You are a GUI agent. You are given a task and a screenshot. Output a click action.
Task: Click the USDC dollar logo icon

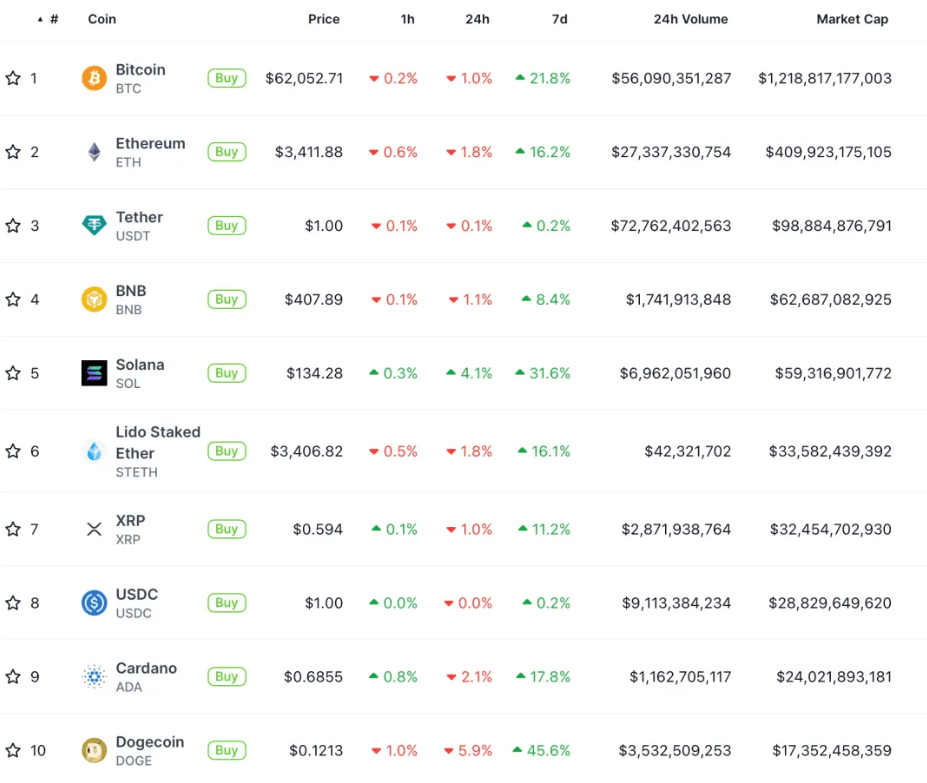[x=93, y=603]
